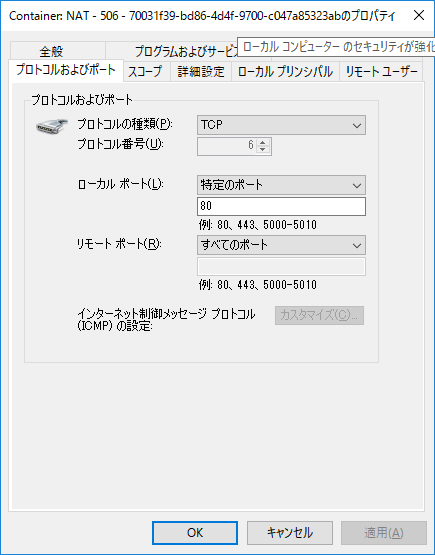Image resolution: width=435 pixels, height=555 pixels.
Task: Switch to the スコープ tab
Action: pyautogui.click(x=145, y=71)
